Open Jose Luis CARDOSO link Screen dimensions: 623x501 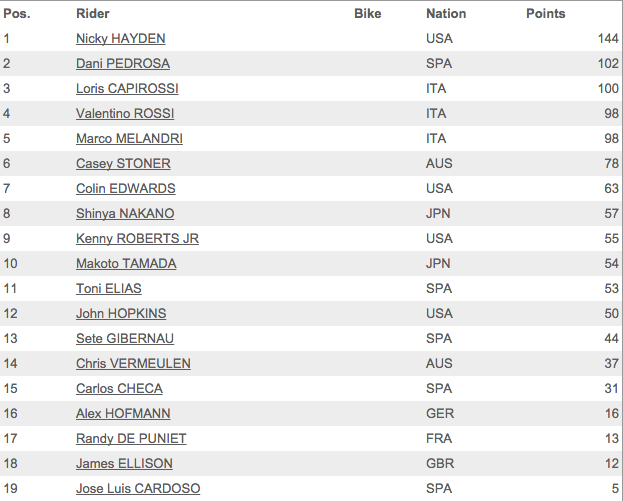coord(138,489)
